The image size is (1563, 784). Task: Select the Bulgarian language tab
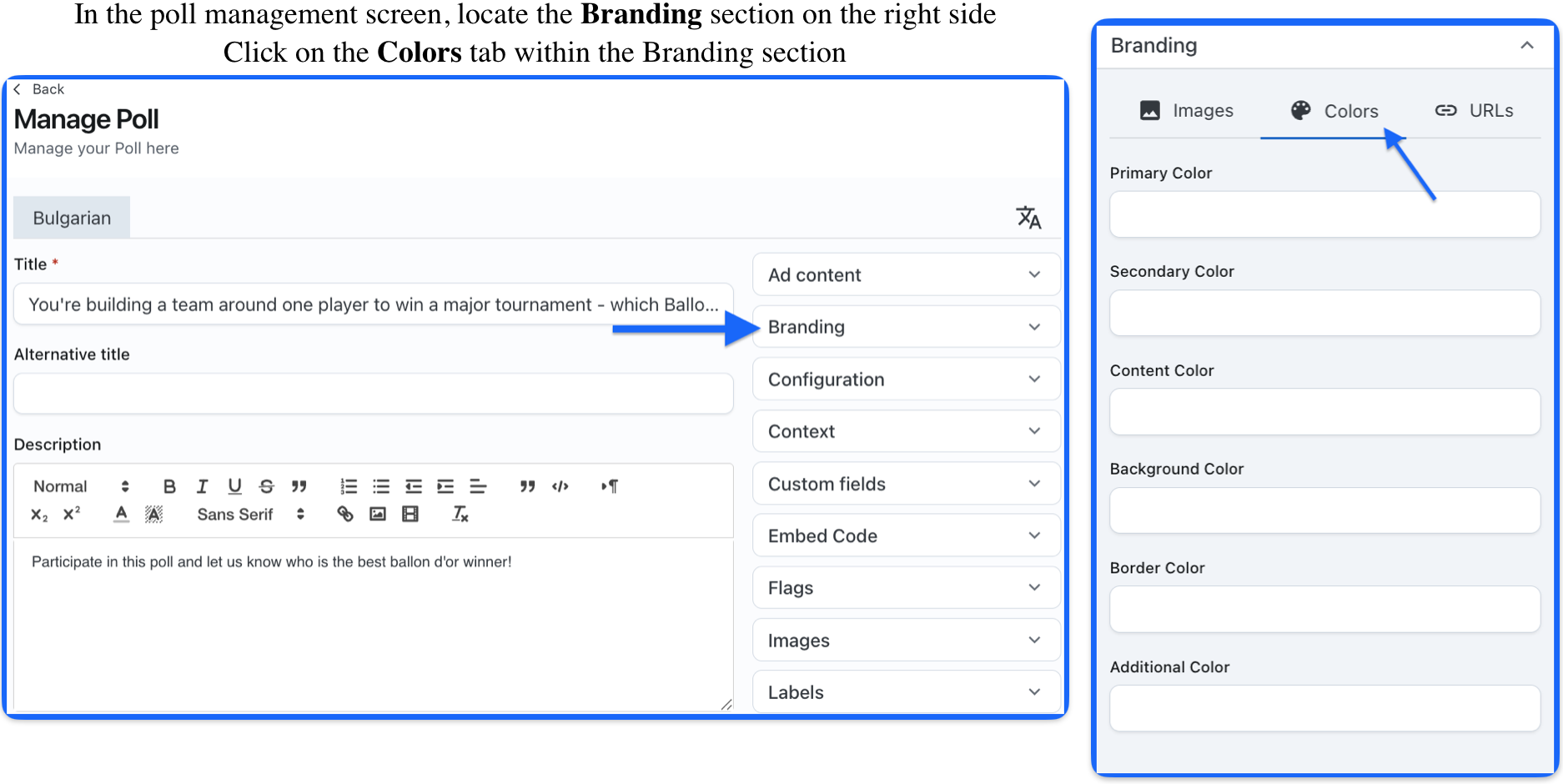pyautogui.click(x=72, y=218)
